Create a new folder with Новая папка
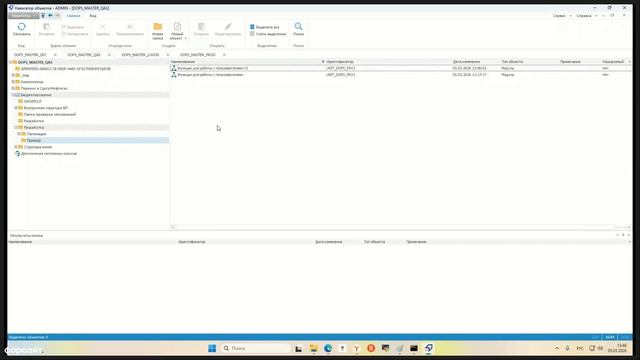The height and width of the screenshot is (360, 640). click(x=158, y=31)
